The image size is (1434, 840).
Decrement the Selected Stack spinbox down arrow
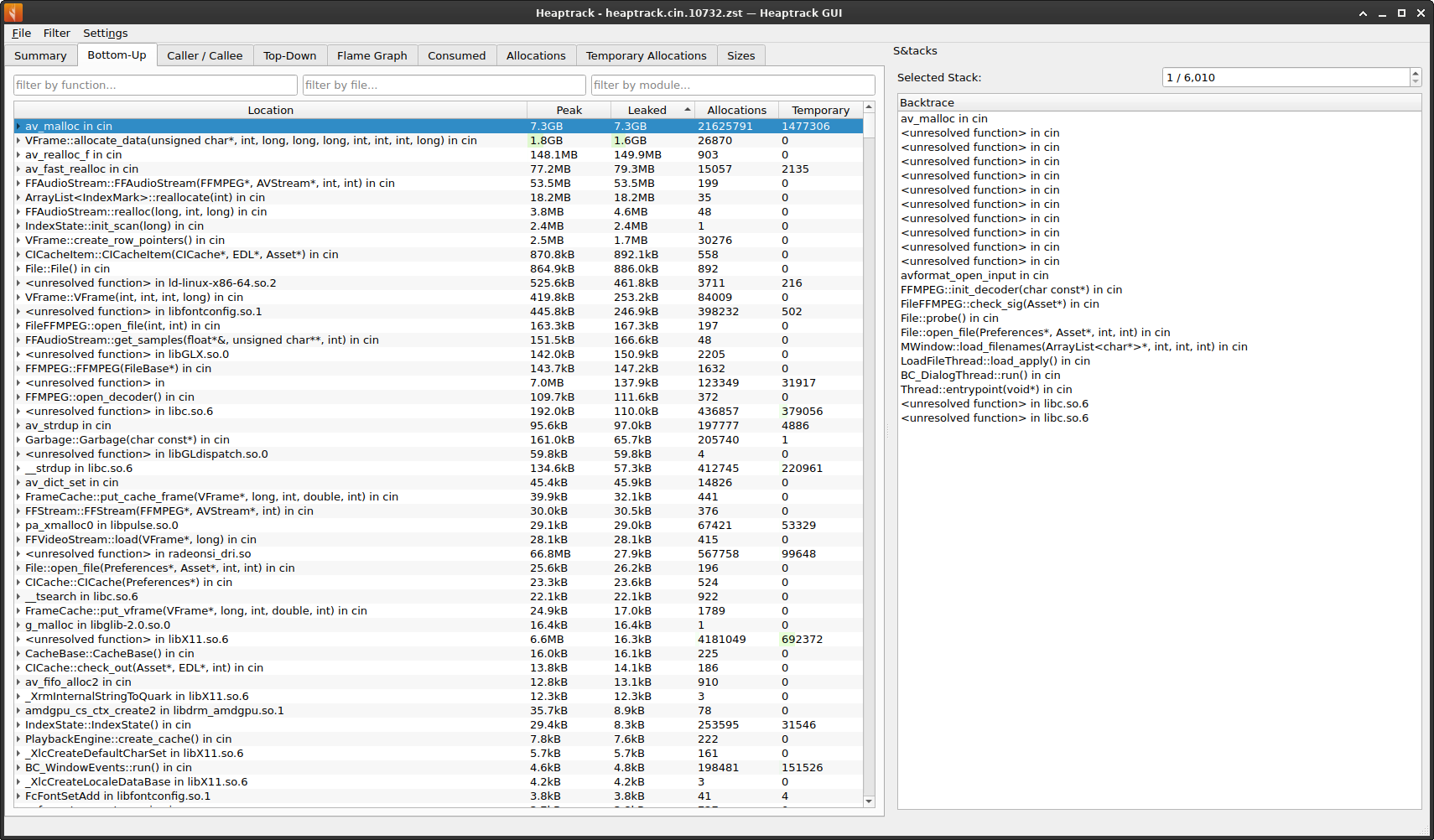(x=1416, y=81)
